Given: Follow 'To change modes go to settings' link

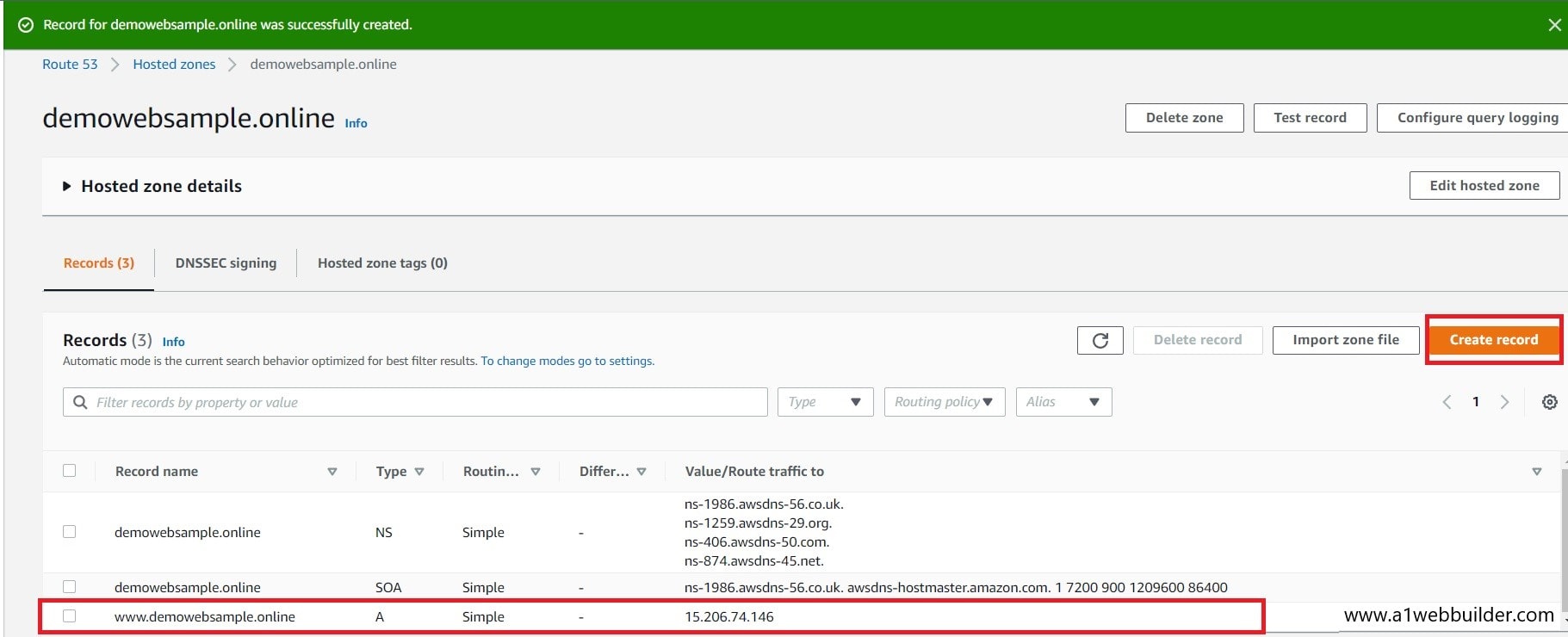Looking at the screenshot, I should (567, 362).
